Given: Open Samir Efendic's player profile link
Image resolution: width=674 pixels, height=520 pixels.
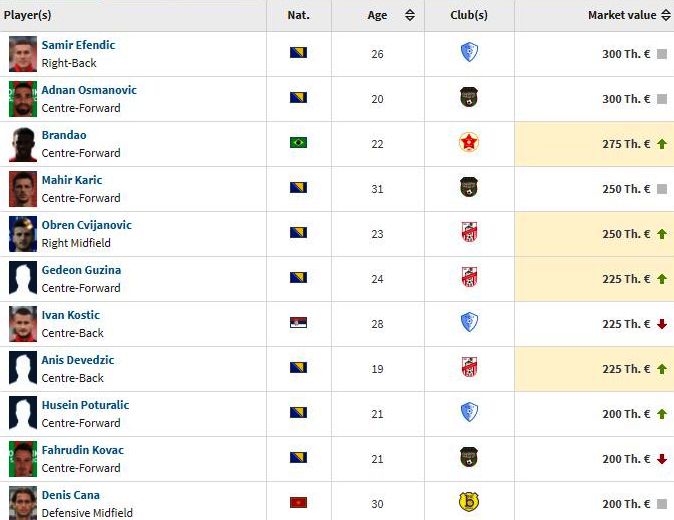Looking at the screenshot, I should coord(78,45).
